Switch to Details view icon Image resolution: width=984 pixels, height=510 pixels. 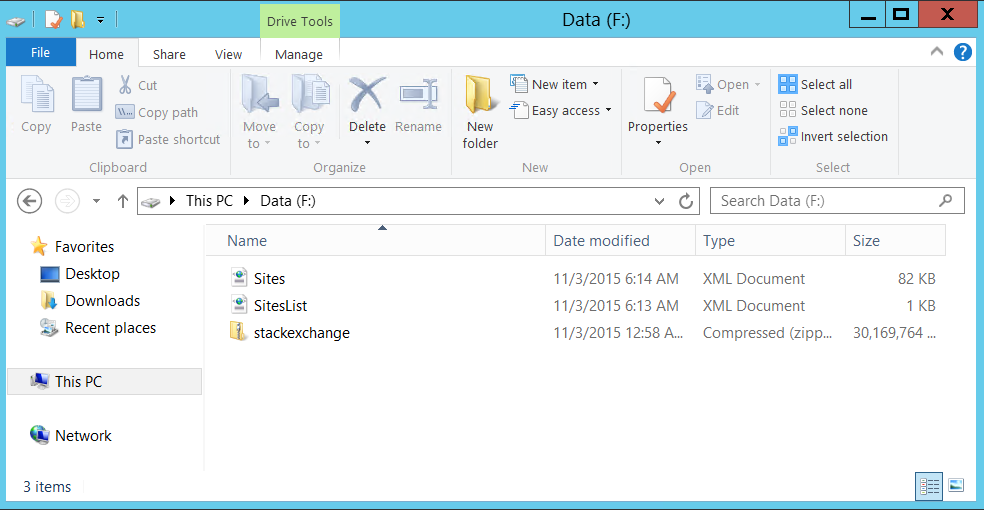pyautogui.click(x=929, y=486)
